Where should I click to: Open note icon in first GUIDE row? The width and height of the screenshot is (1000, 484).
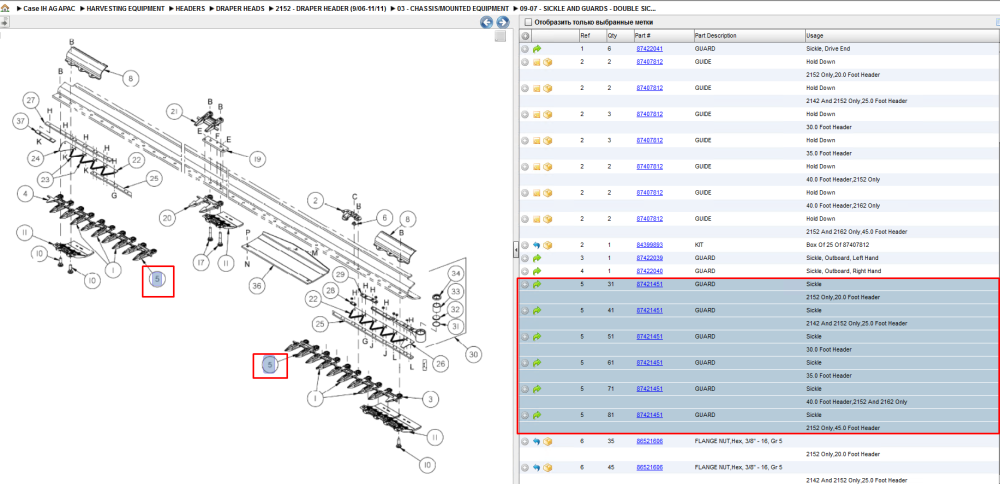coord(536,62)
